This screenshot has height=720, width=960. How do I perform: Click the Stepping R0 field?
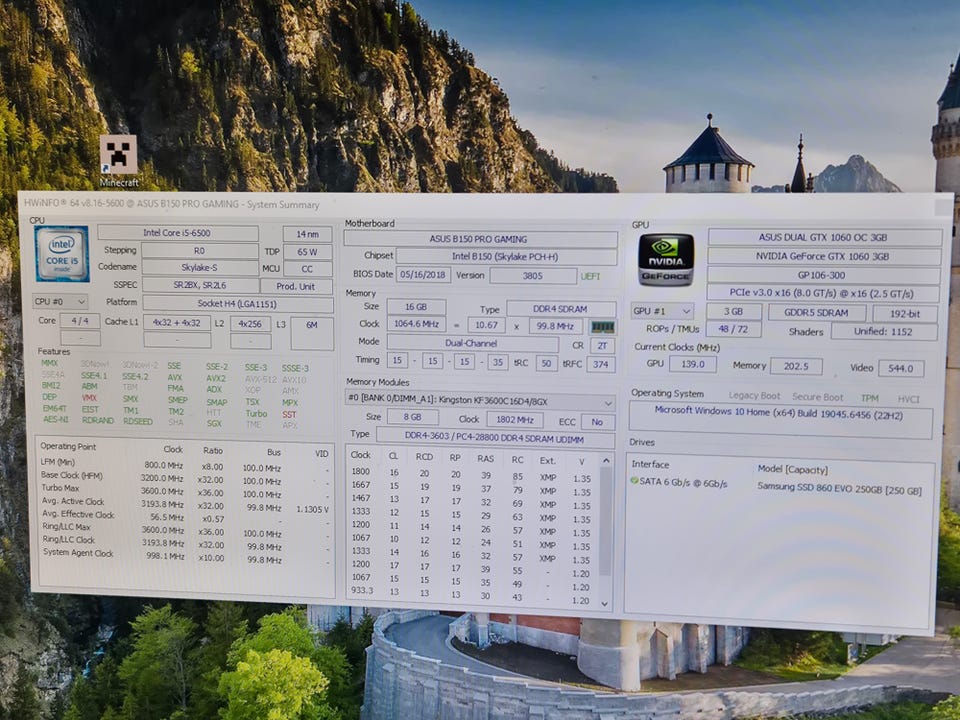(x=200, y=250)
